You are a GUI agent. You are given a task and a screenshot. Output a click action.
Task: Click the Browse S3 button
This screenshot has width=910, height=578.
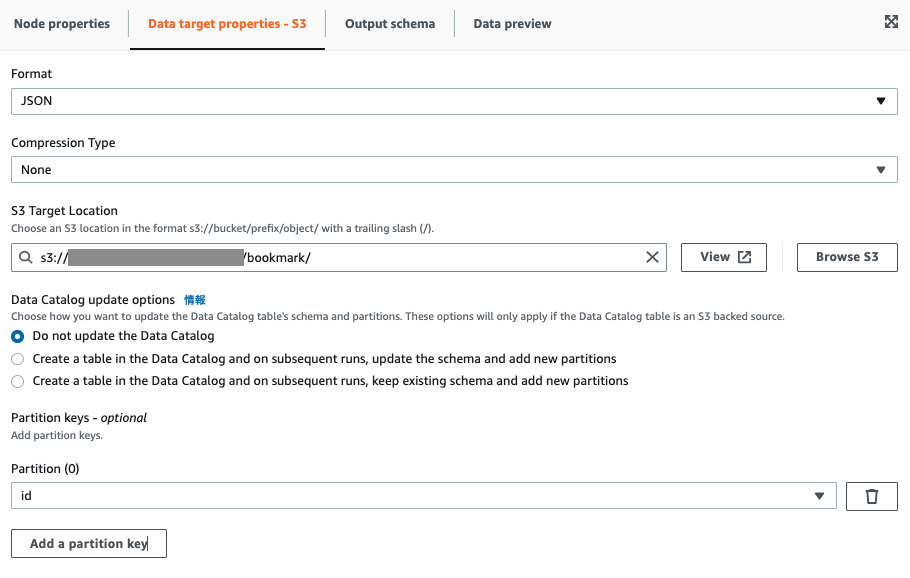(x=846, y=257)
